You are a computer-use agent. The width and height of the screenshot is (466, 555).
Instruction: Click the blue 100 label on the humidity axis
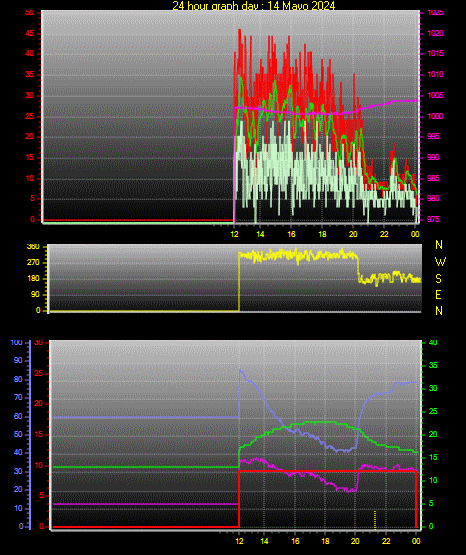tap(17, 343)
